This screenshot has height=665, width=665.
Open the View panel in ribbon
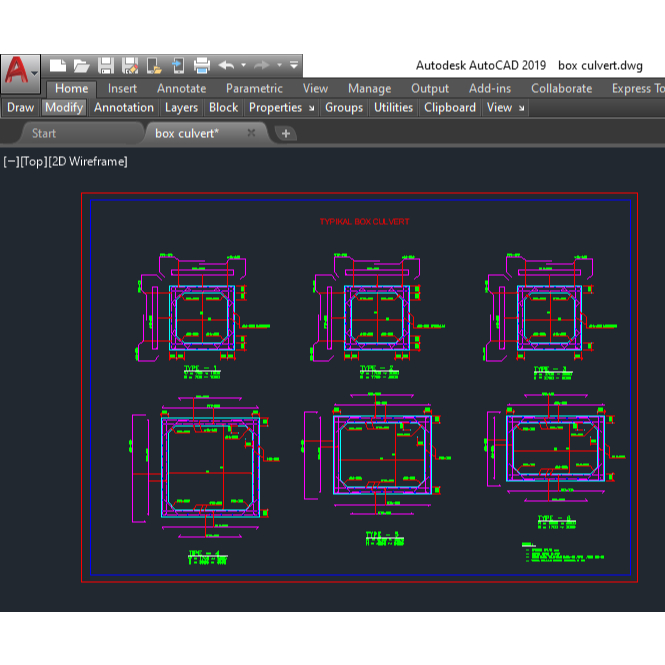(499, 108)
